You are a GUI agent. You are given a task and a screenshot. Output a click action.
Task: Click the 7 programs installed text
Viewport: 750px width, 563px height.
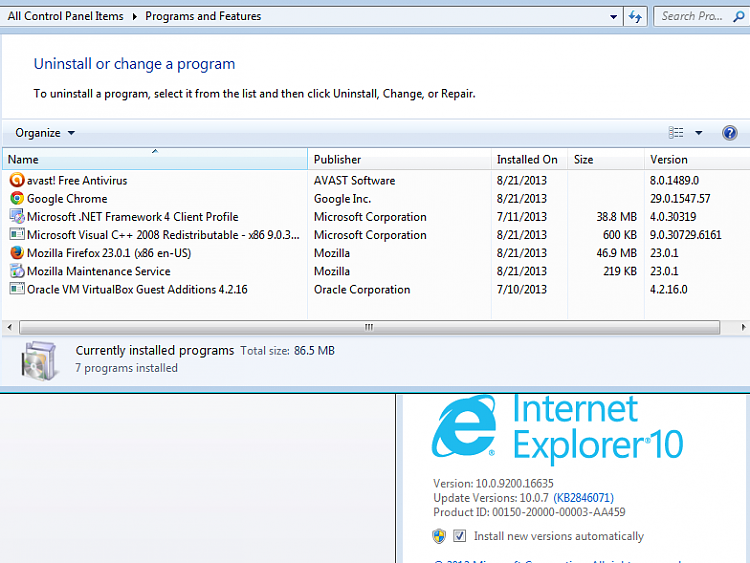(x=126, y=368)
